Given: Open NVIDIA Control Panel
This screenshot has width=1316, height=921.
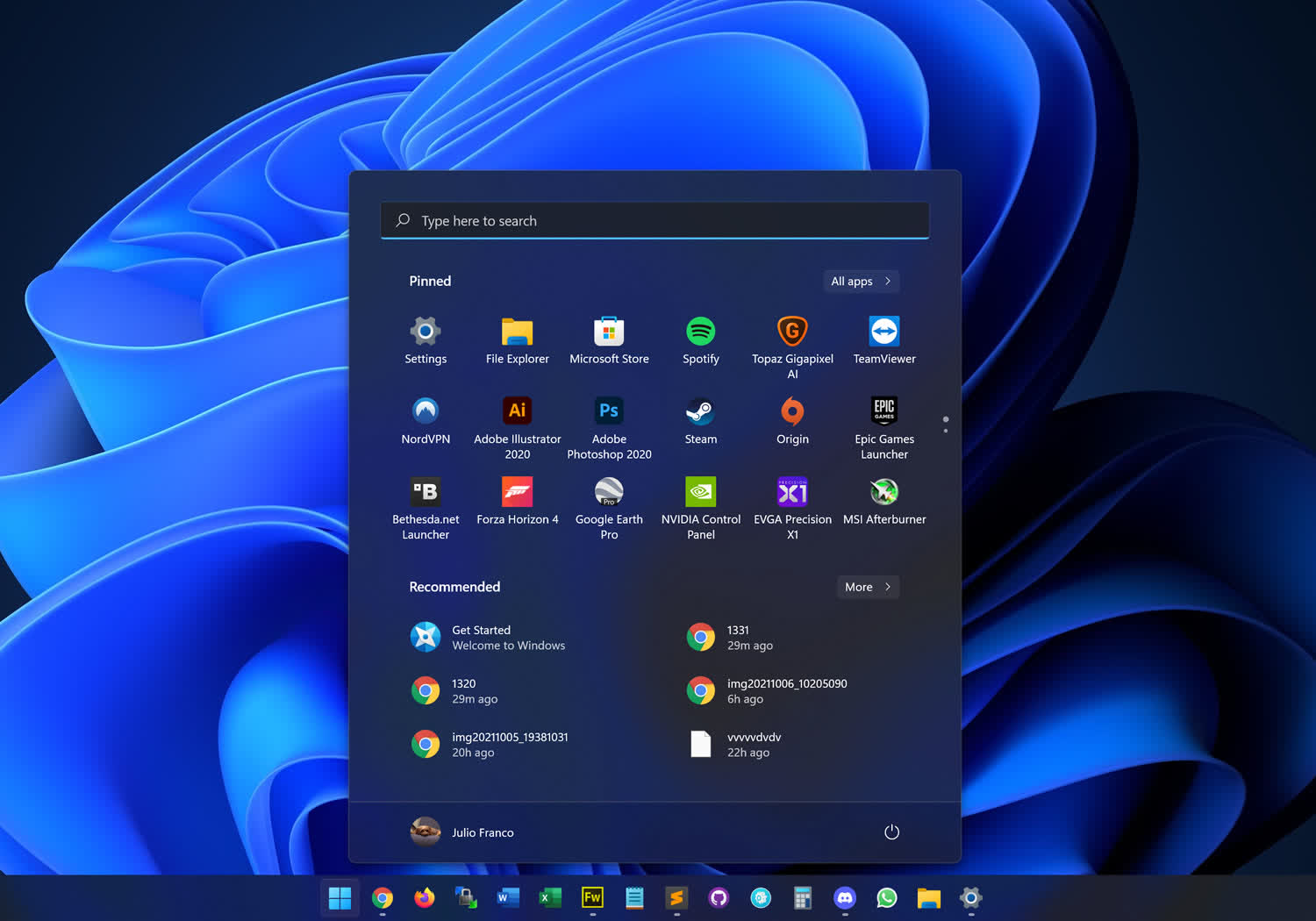Looking at the screenshot, I should [x=700, y=493].
